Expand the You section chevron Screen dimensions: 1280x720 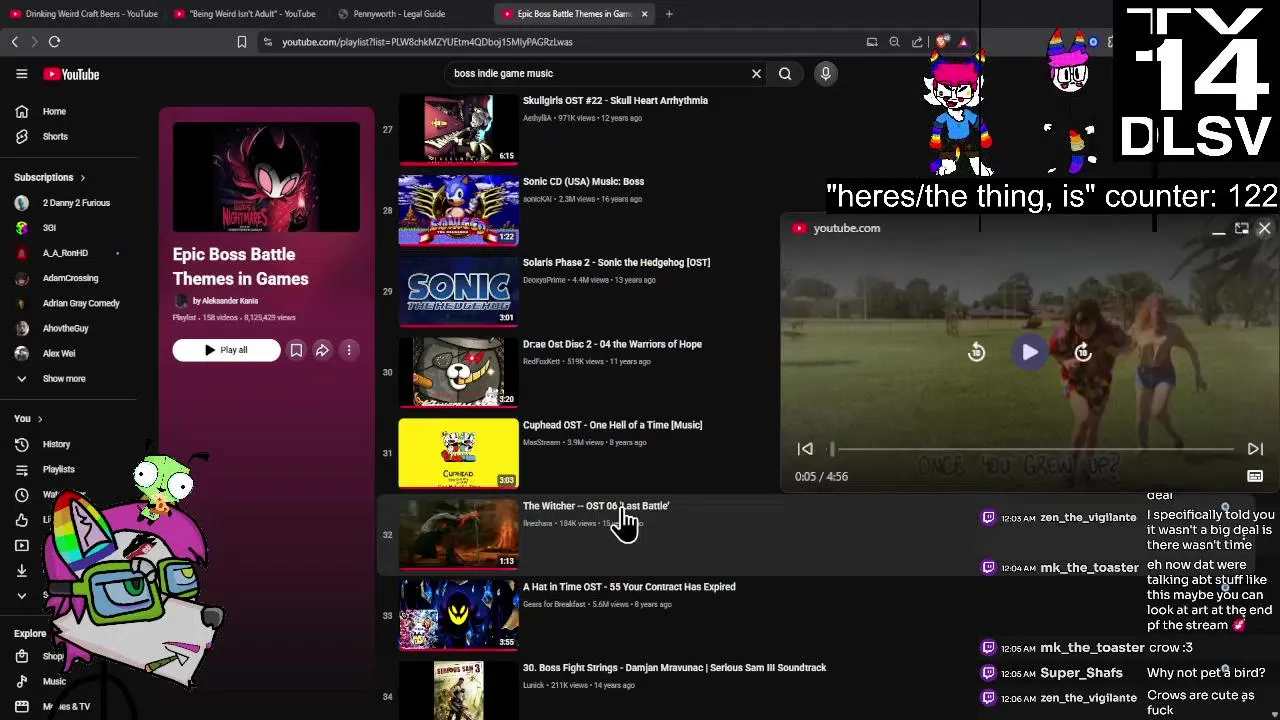pyautogui.click(x=40, y=419)
